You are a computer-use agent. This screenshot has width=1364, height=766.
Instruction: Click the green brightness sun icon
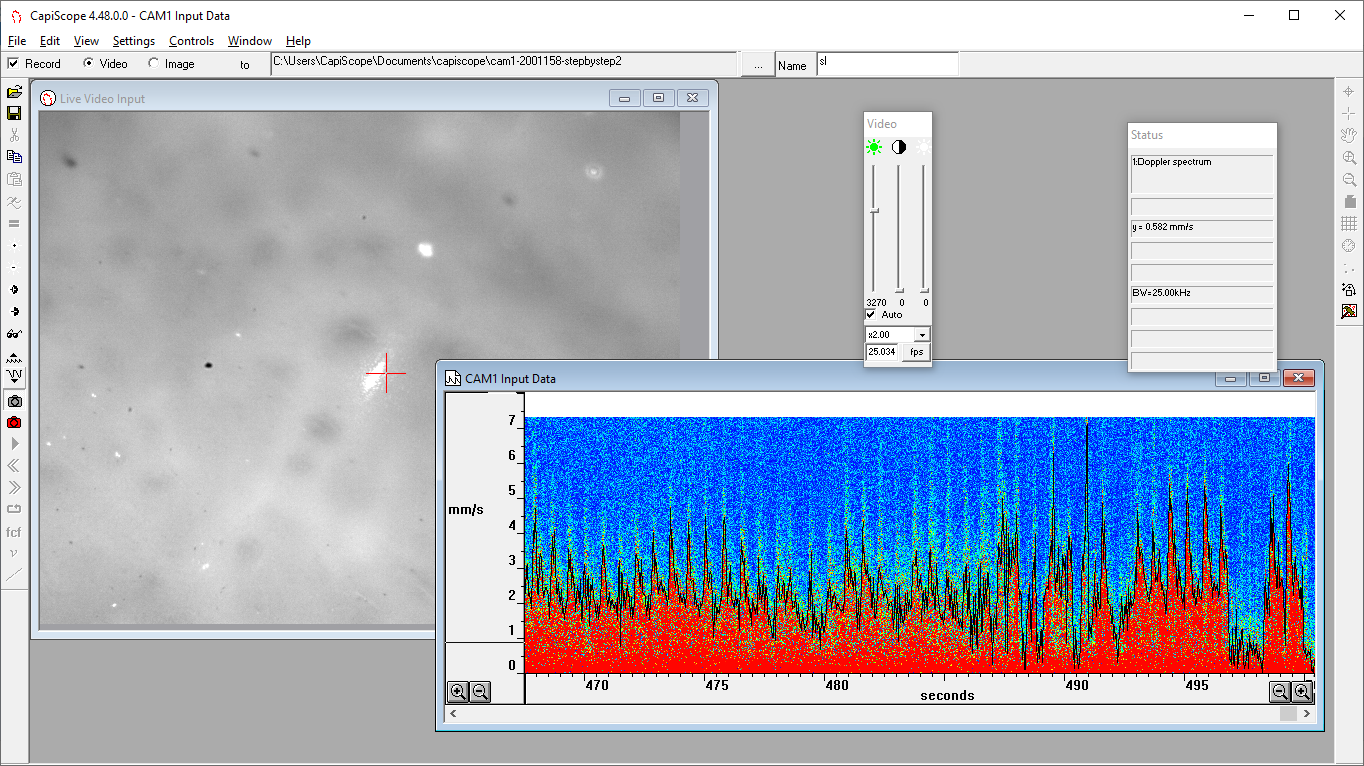(875, 147)
